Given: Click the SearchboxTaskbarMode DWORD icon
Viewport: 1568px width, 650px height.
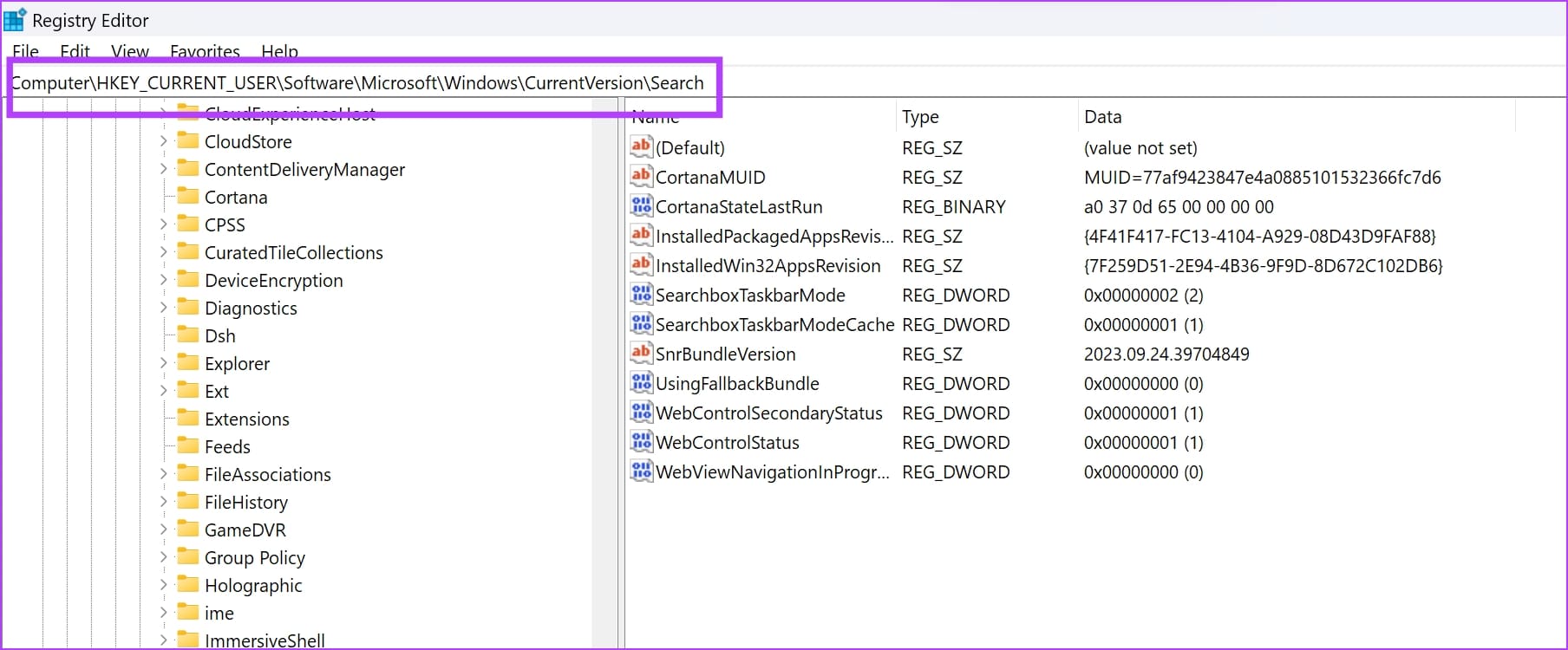Looking at the screenshot, I should [641, 294].
